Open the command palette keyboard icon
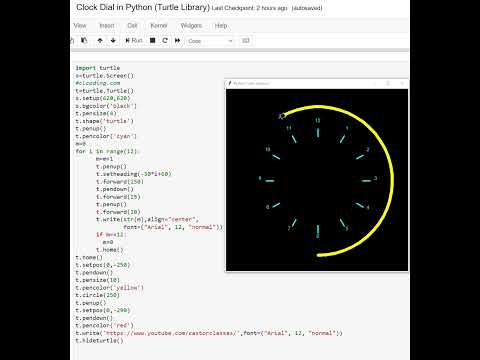Image resolution: width=480 pixels, height=360 pixels. [x=246, y=41]
